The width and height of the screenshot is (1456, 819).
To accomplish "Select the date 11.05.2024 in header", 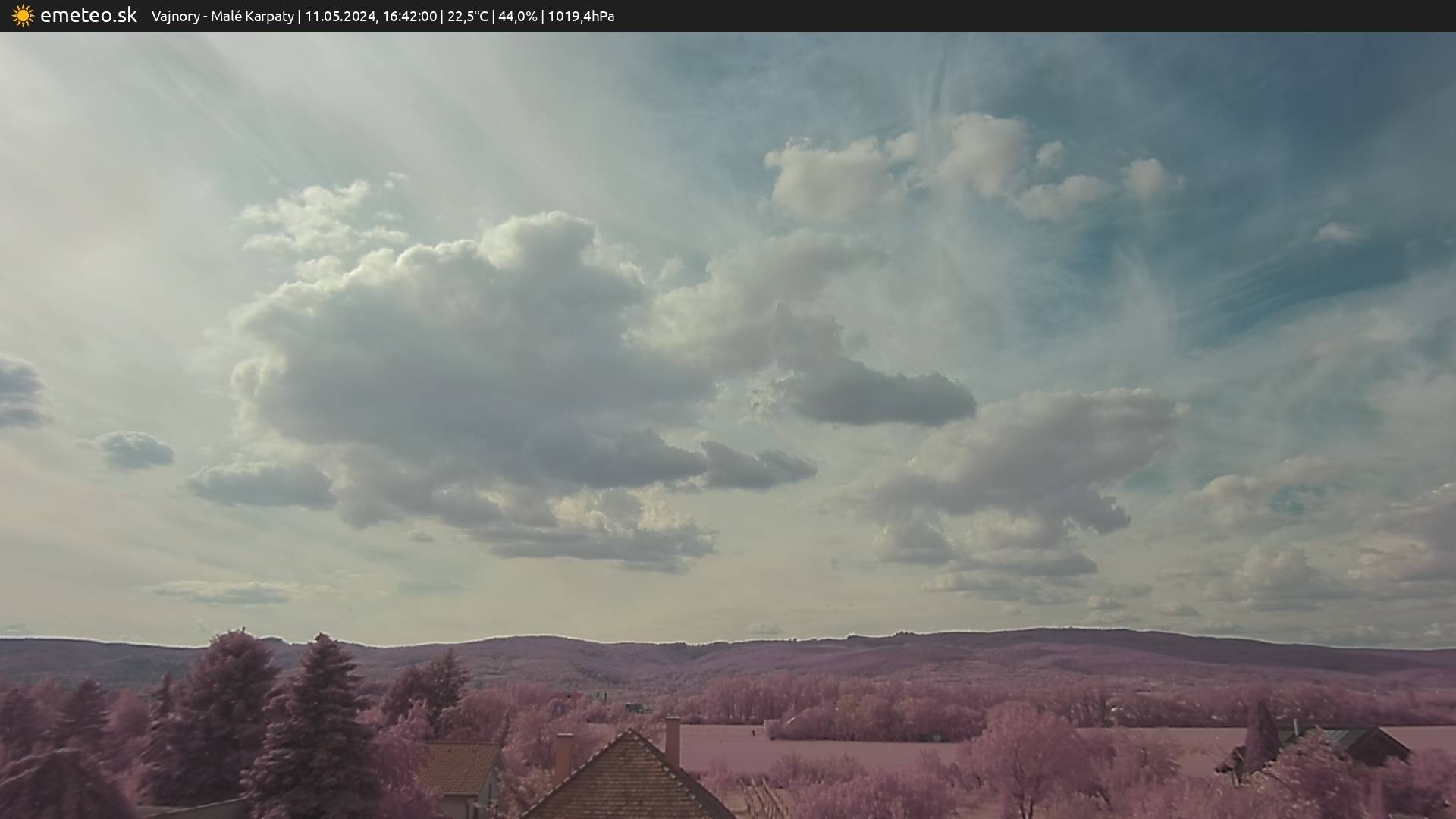I will (340, 16).
